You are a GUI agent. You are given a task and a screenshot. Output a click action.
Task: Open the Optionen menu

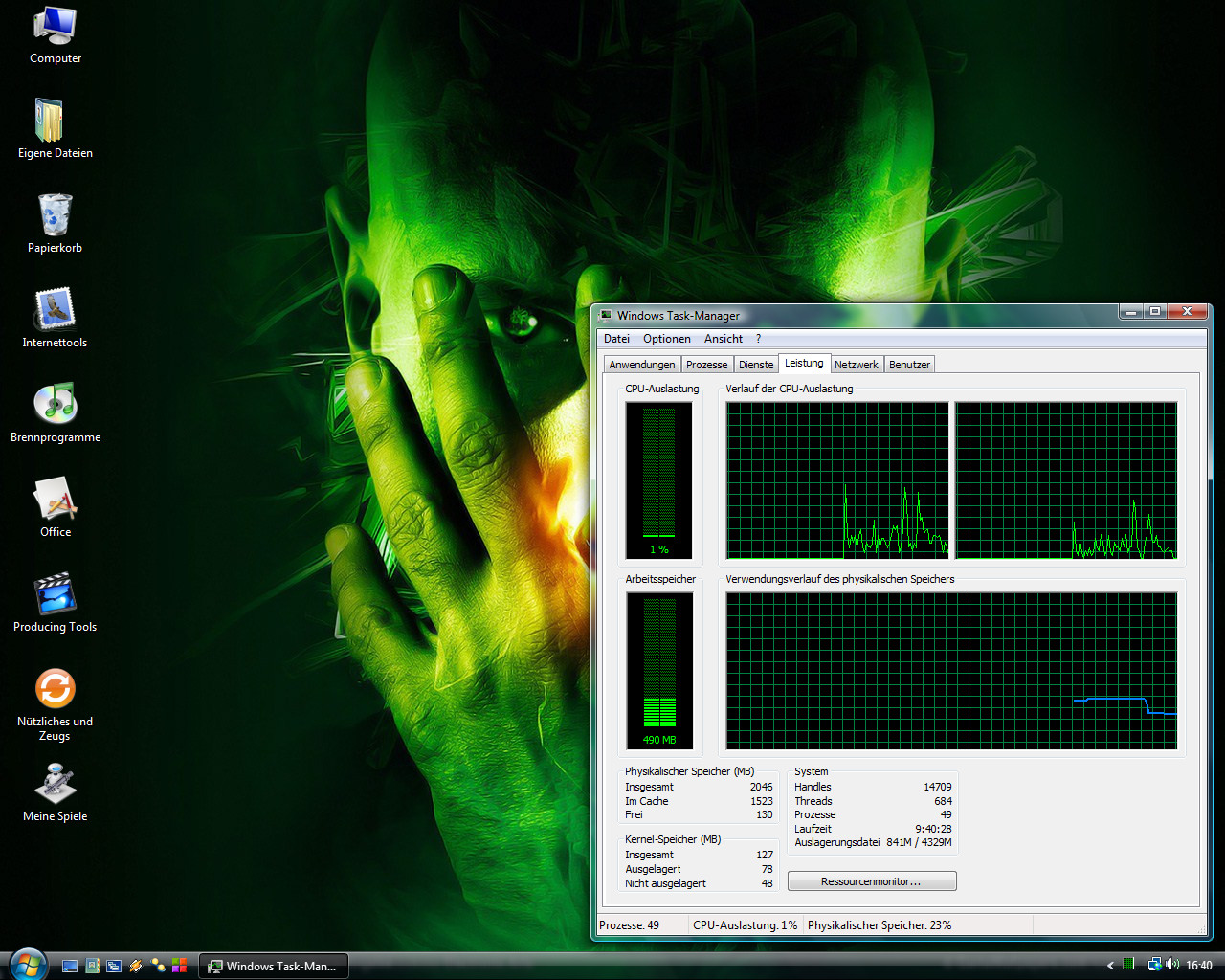pyautogui.click(x=667, y=339)
